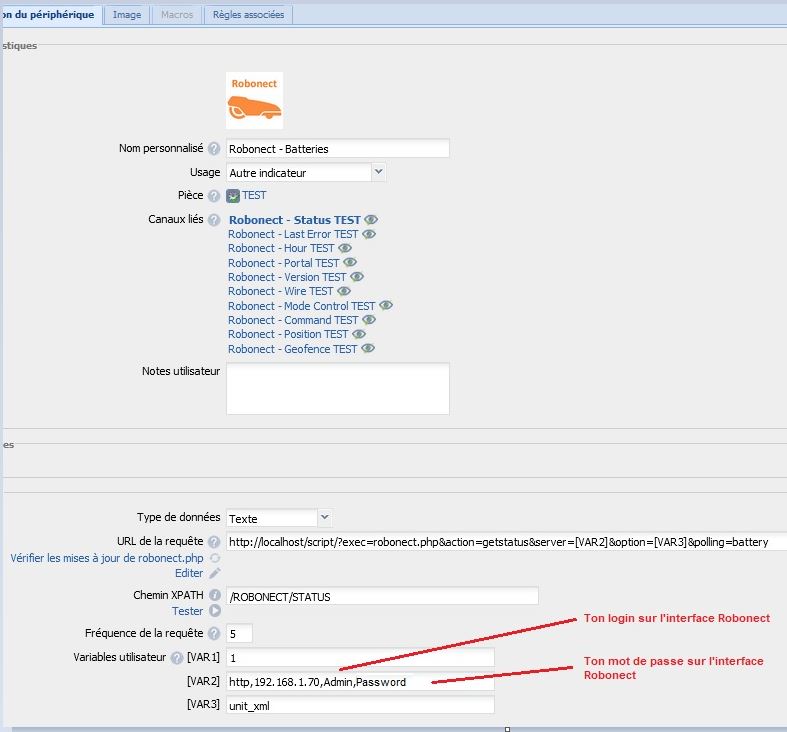Screen dimensions: 787x732
Task: Open help icon beside URL de la requête
Action: (214, 542)
